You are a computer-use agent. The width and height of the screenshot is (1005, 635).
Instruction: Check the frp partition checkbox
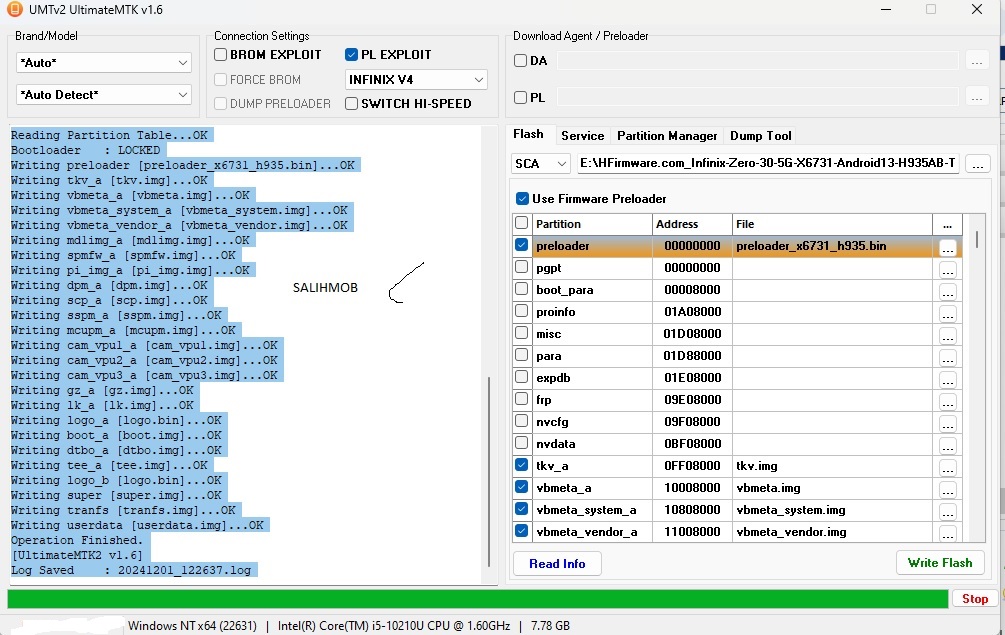coord(522,399)
